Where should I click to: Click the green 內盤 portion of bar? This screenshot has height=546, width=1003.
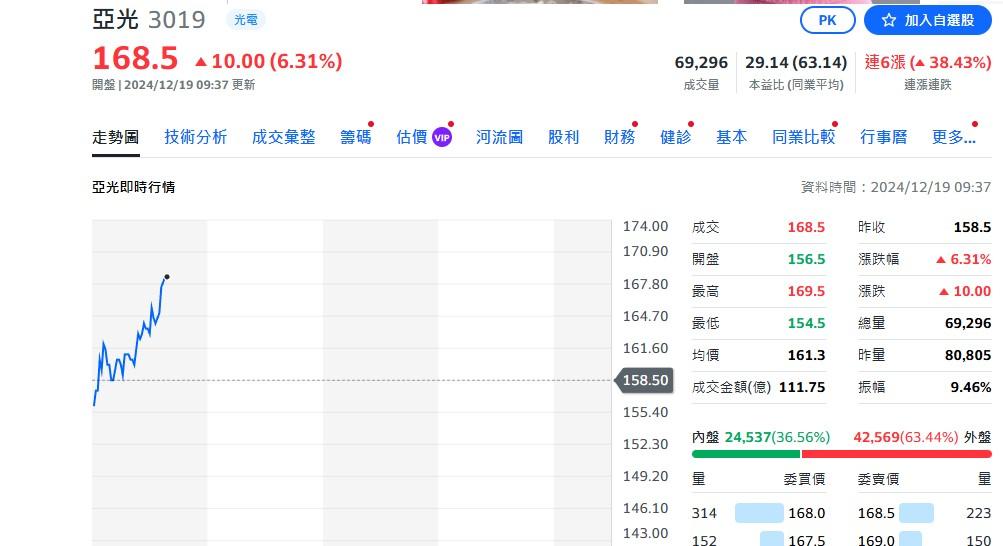click(x=746, y=454)
